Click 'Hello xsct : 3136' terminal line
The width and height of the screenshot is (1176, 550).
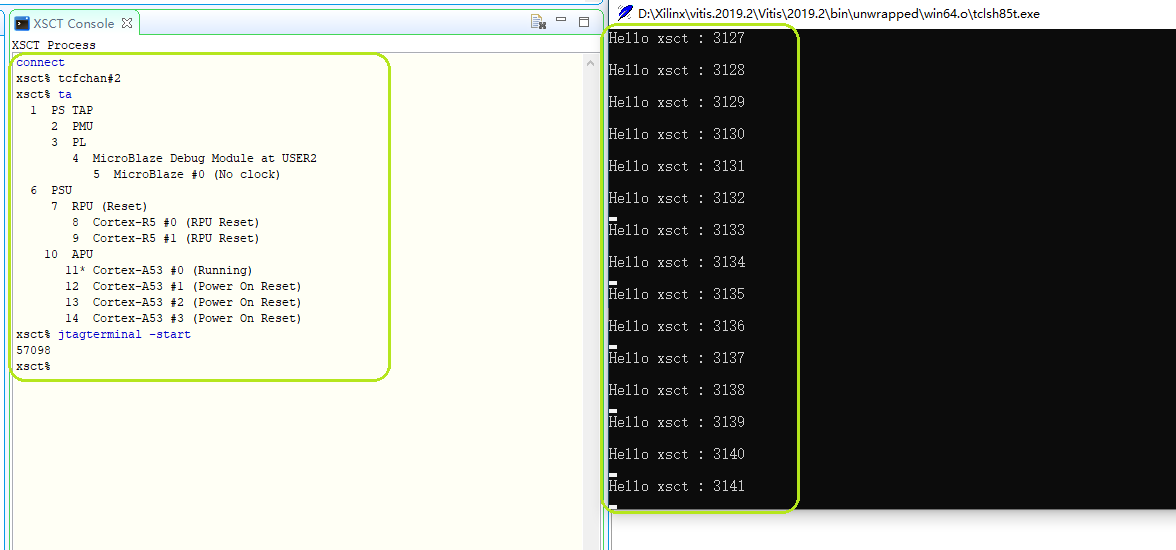[676, 326]
